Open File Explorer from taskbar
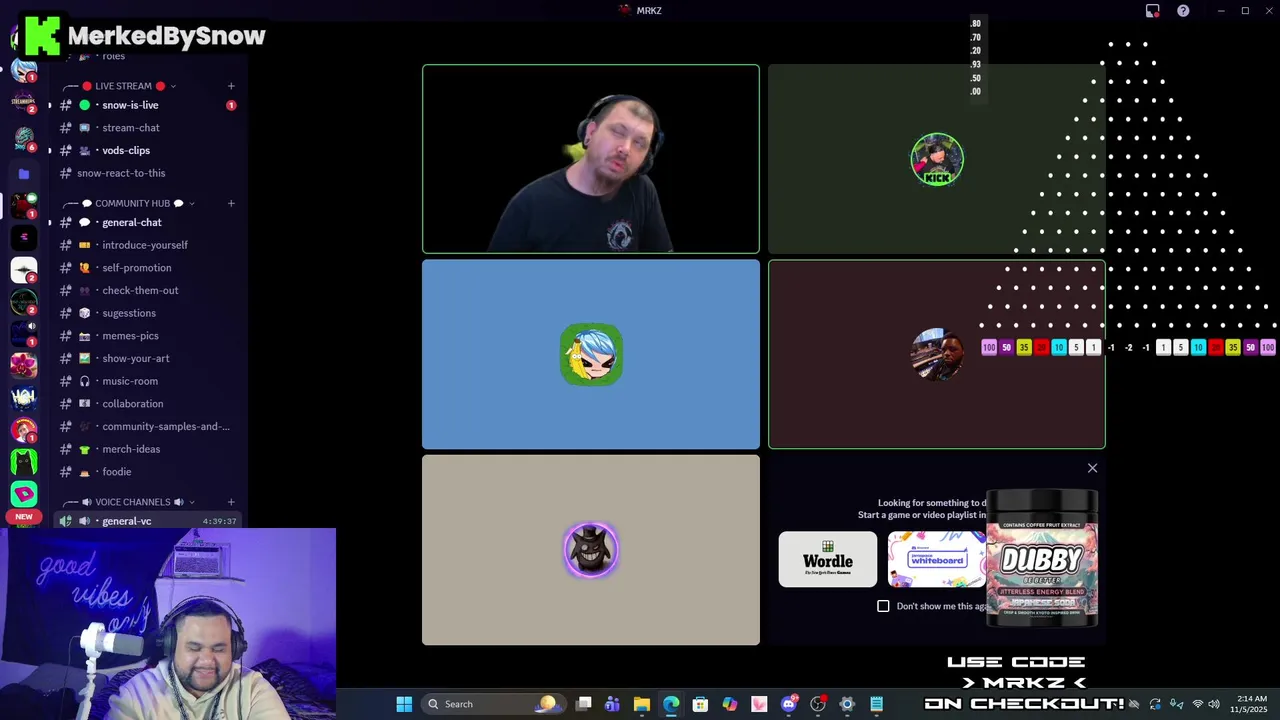This screenshot has width=1280, height=720. (x=642, y=704)
